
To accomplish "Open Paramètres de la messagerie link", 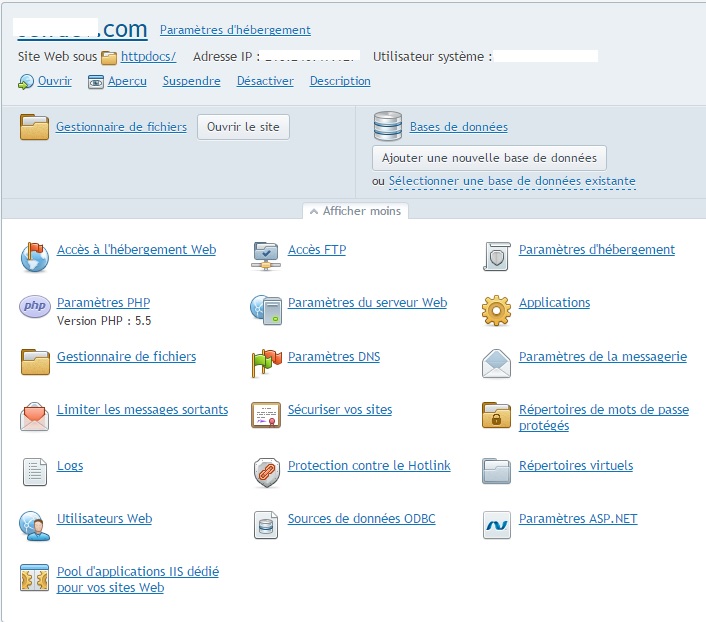I will pos(602,356).
